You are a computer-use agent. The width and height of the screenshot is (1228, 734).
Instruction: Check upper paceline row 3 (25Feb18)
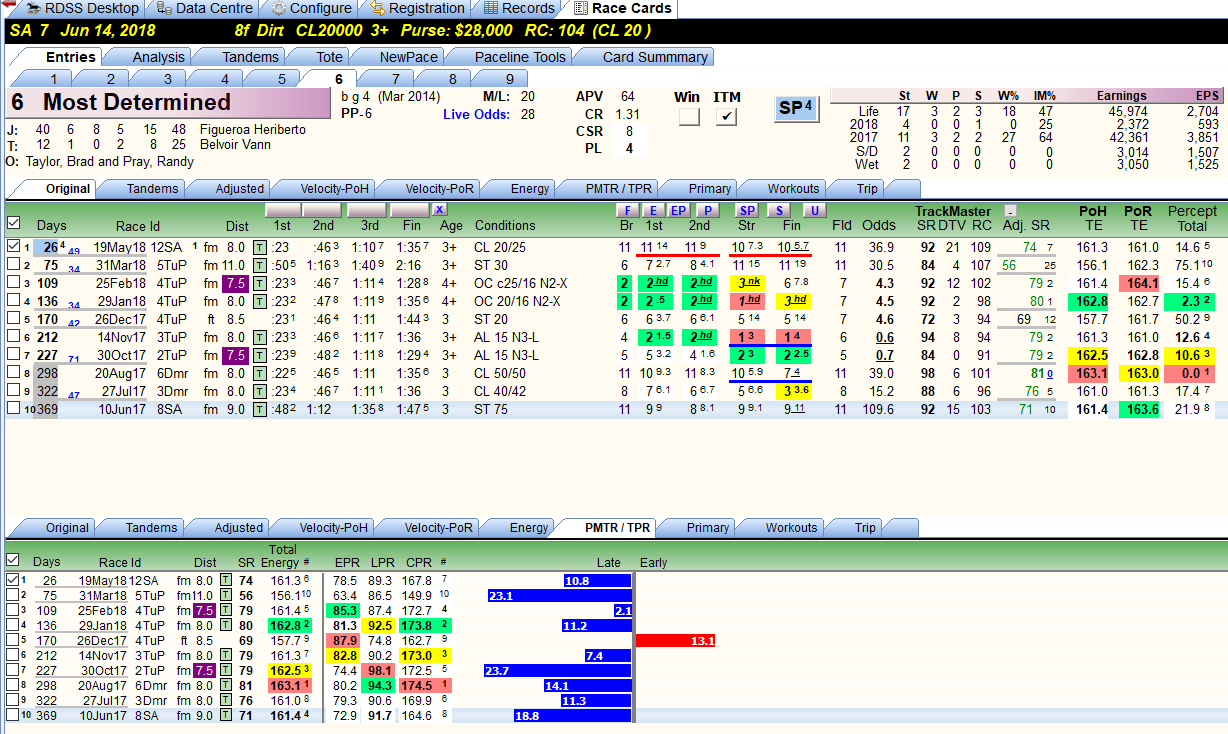click(13, 283)
